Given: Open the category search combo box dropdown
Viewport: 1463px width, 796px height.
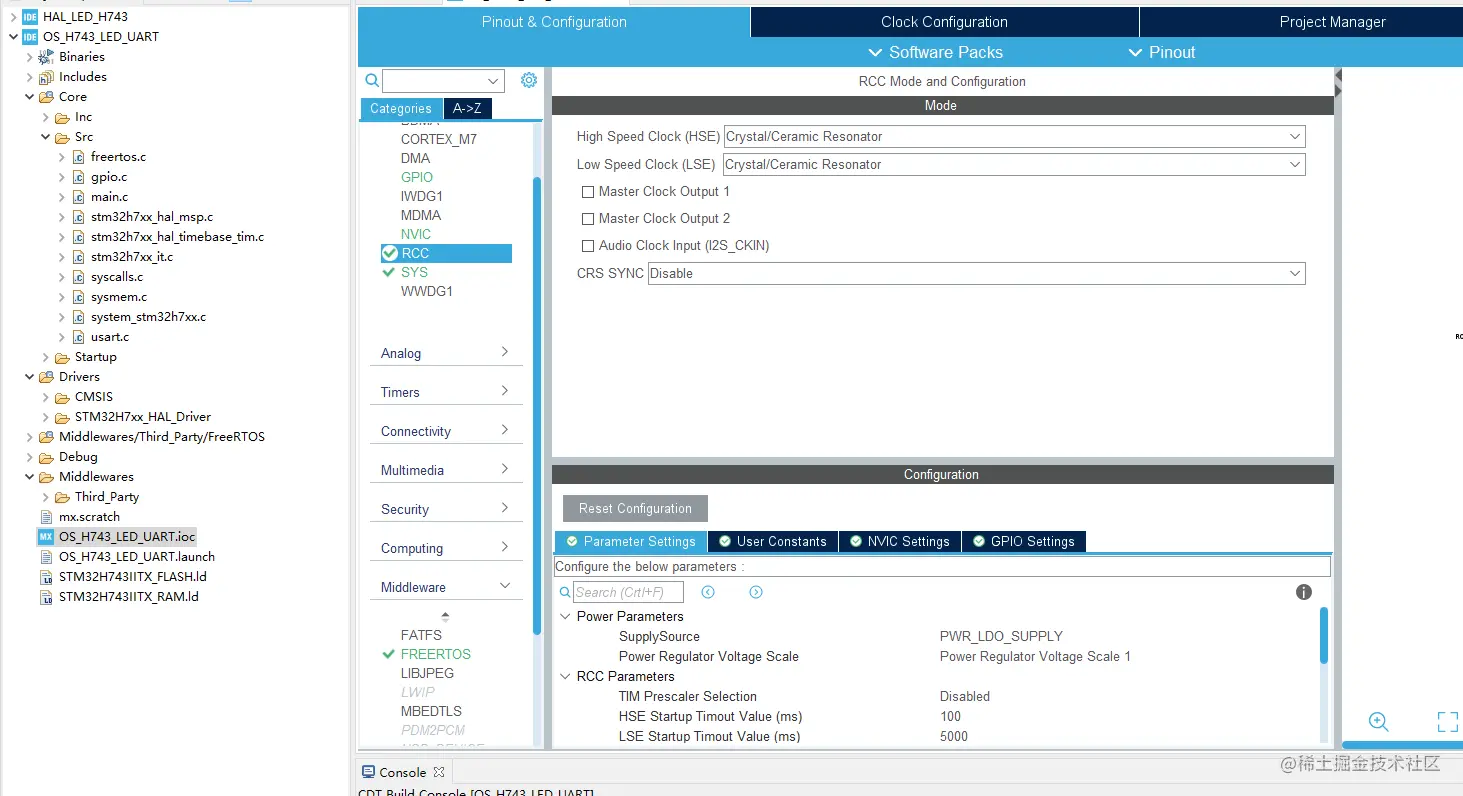Looking at the screenshot, I should point(493,81).
